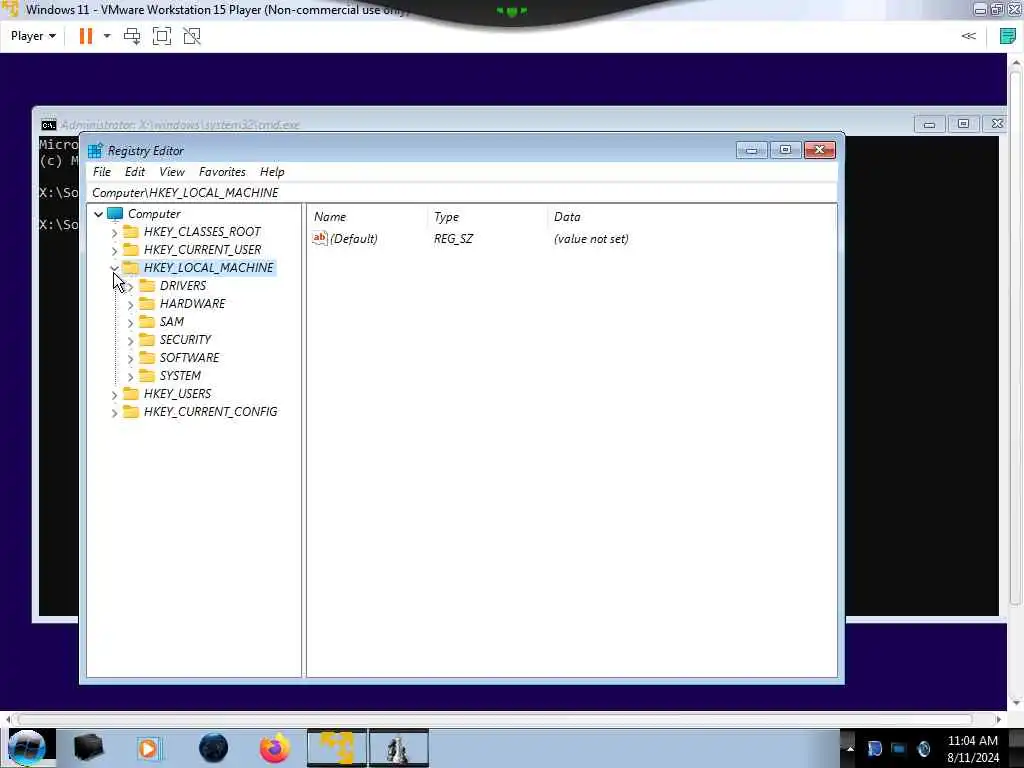Click the chess piece taskbar button
The width and height of the screenshot is (1024, 768).
click(x=398, y=748)
